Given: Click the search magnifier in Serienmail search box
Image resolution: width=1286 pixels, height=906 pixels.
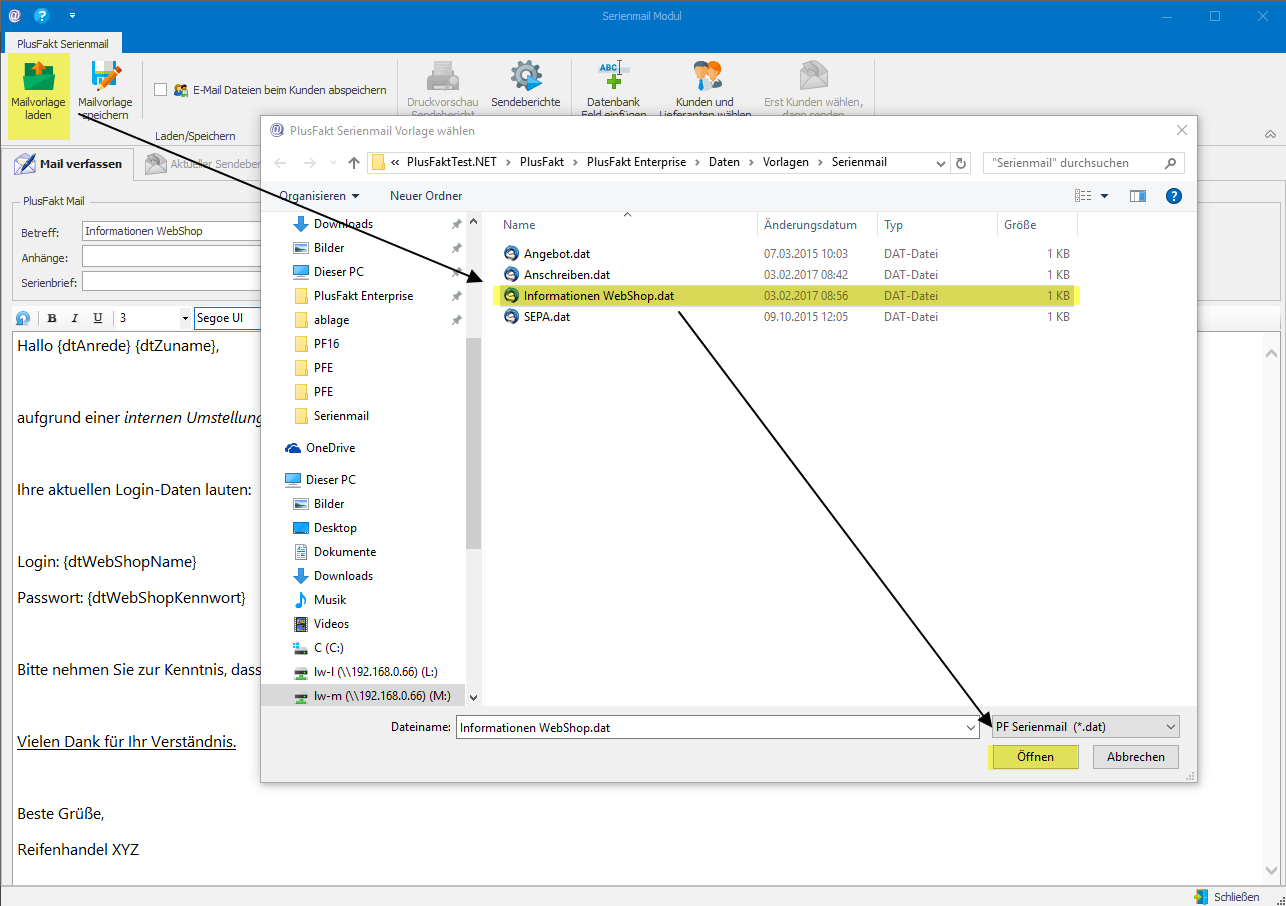Looking at the screenshot, I should (1171, 163).
